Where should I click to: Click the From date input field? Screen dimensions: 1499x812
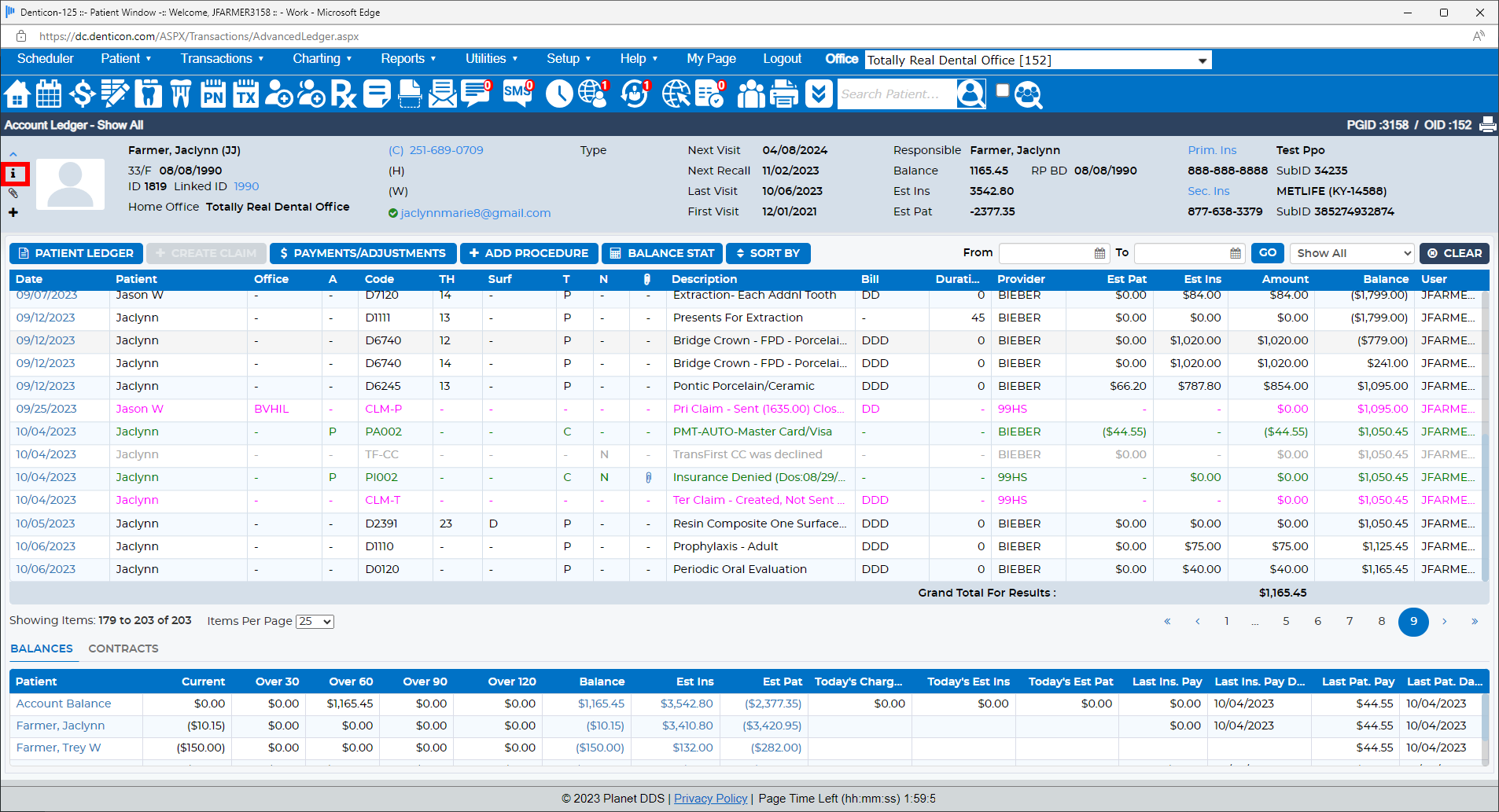click(x=1046, y=253)
